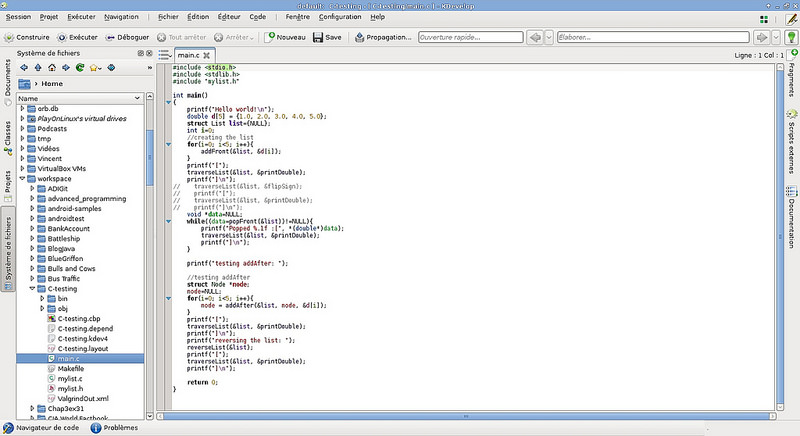Switch to the main.c tab

pos(187,53)
